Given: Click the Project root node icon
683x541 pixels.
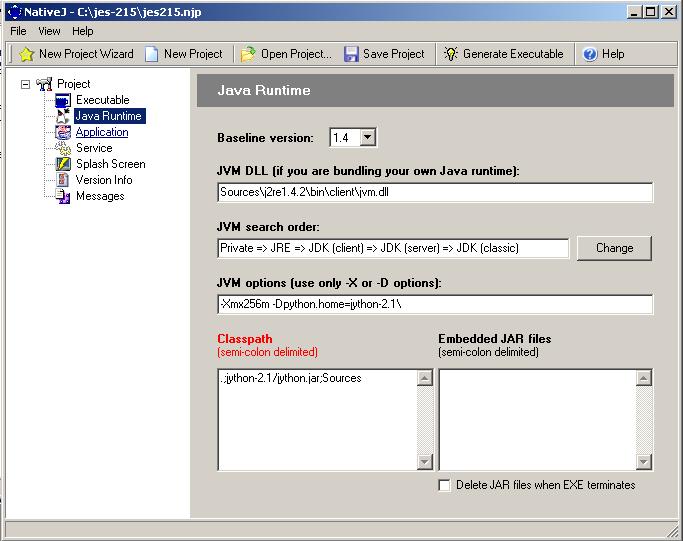Looking at the screenshot, I should pos(44,84).
